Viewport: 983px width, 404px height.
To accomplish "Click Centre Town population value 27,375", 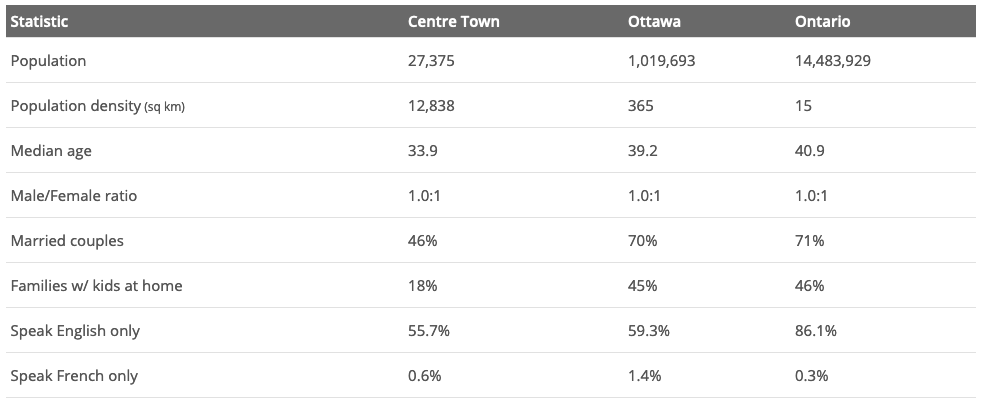I will (x=431, y=61).
